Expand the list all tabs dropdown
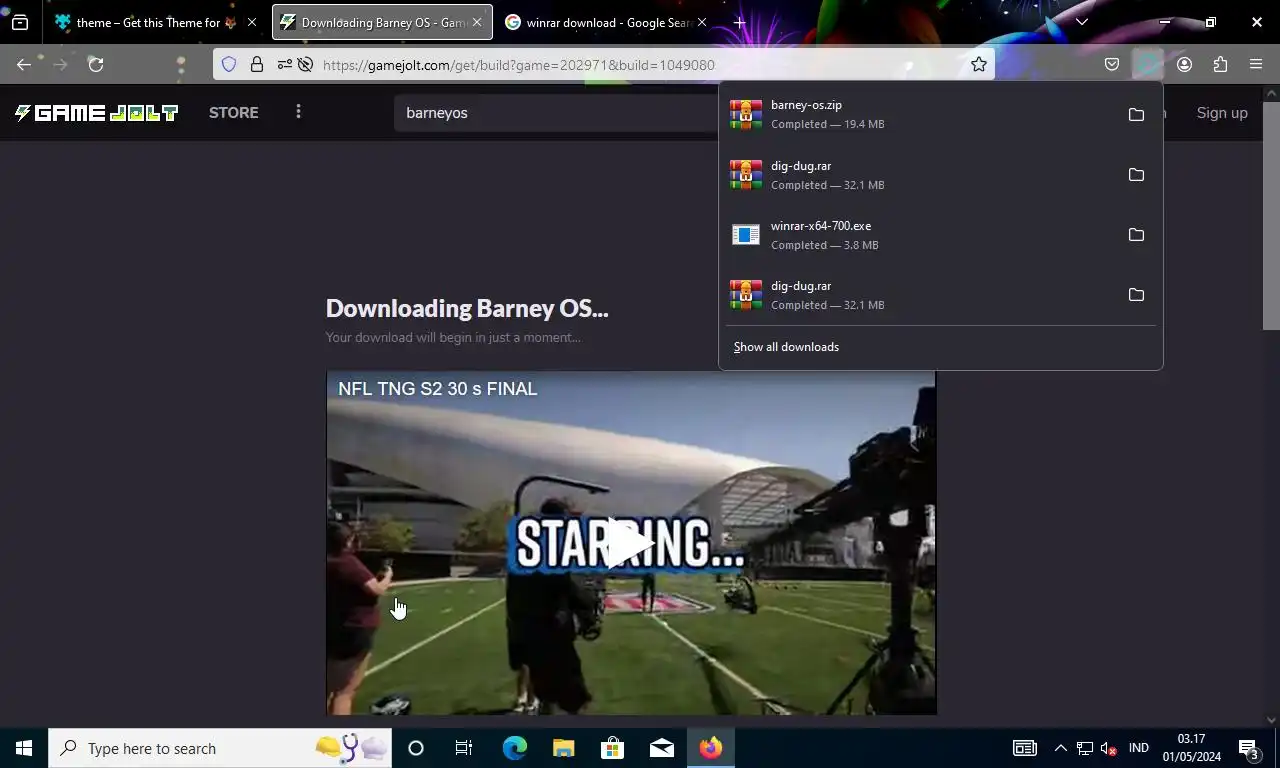Image resolution: width=1280 pixels, height=768 pixels. pos(1081,22)
